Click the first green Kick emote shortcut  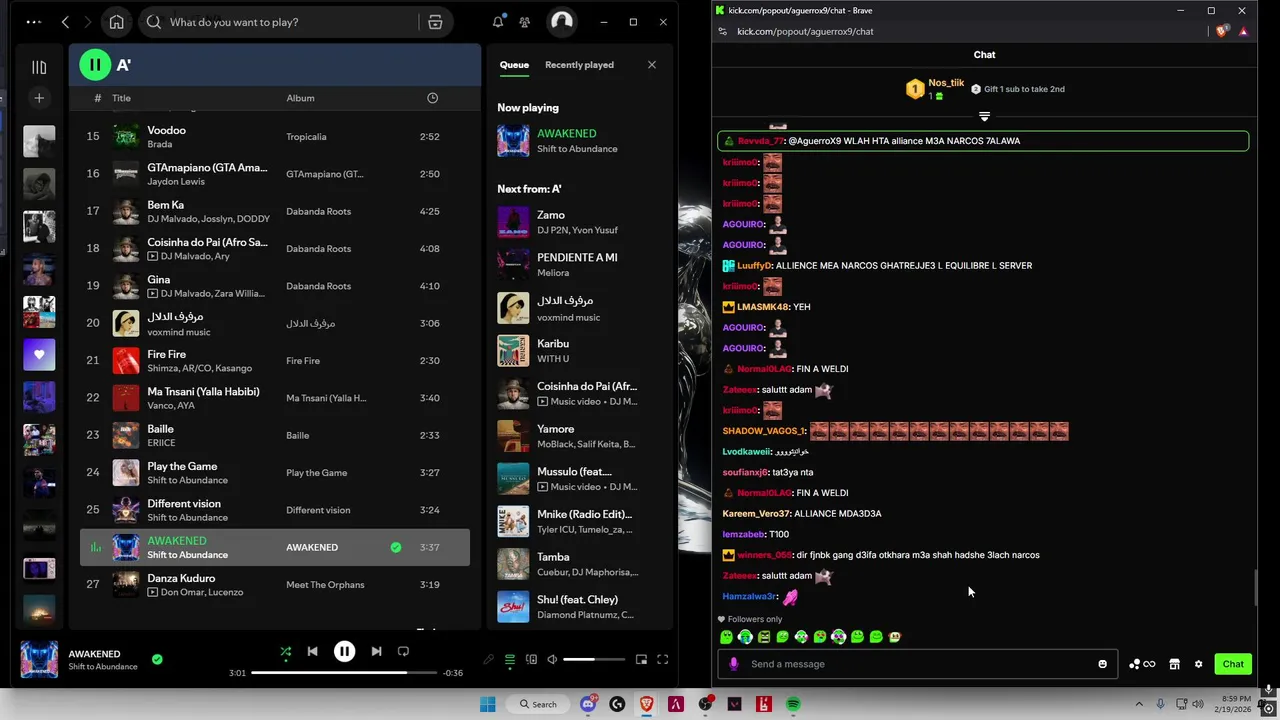point(727,637)
